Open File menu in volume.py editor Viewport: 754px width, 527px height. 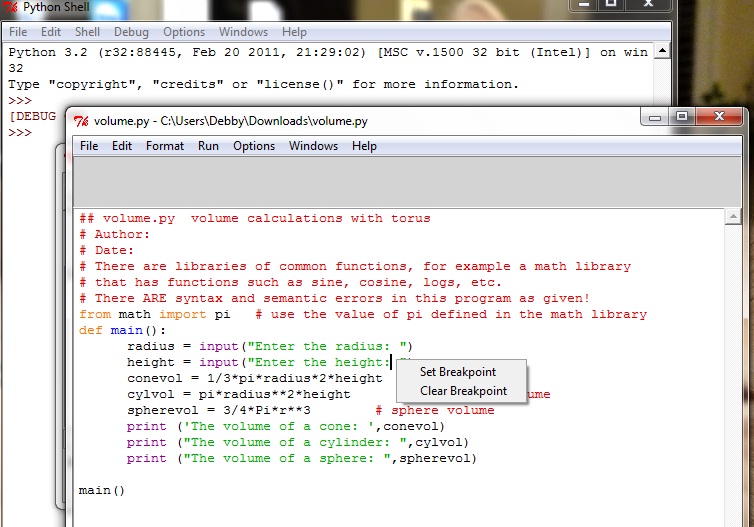pyautogui.click(x=89, y=146)
